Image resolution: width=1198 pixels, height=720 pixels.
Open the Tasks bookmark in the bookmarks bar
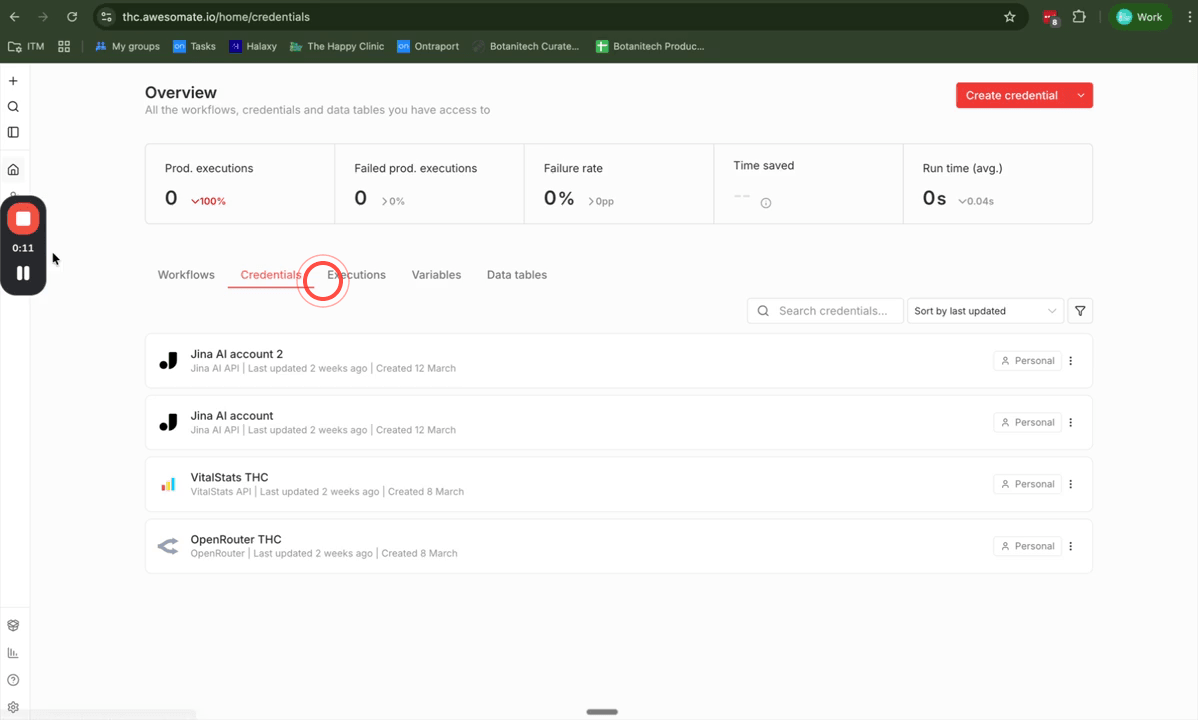[x=194, y=46]
